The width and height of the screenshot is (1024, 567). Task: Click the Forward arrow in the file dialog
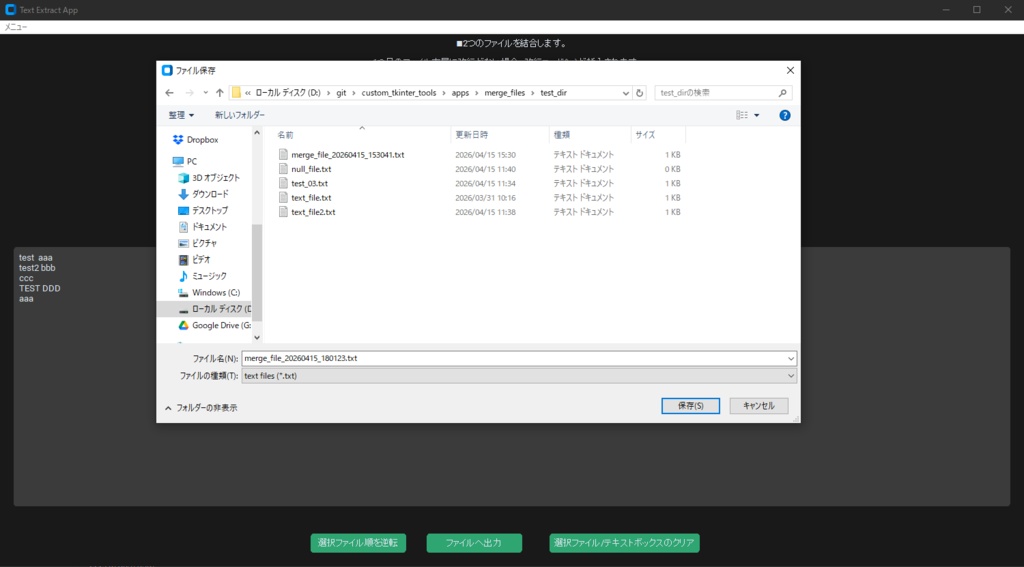tap(189, 93)
